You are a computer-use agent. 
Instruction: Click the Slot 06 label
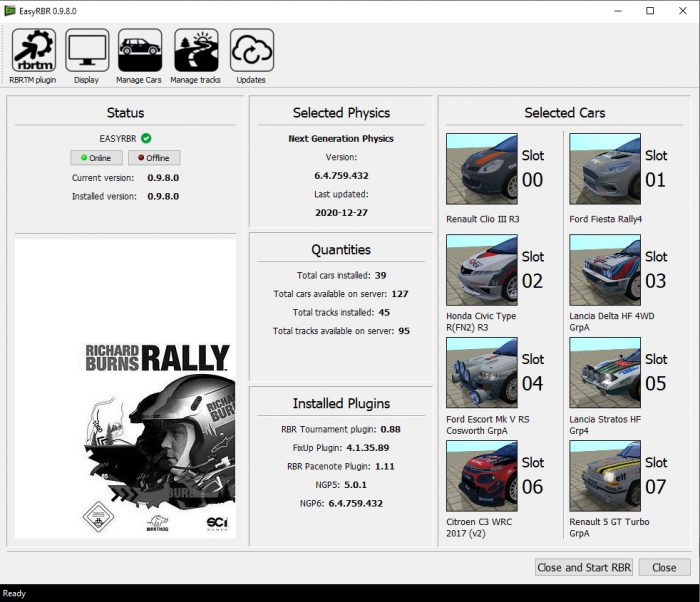pos(533,476)
